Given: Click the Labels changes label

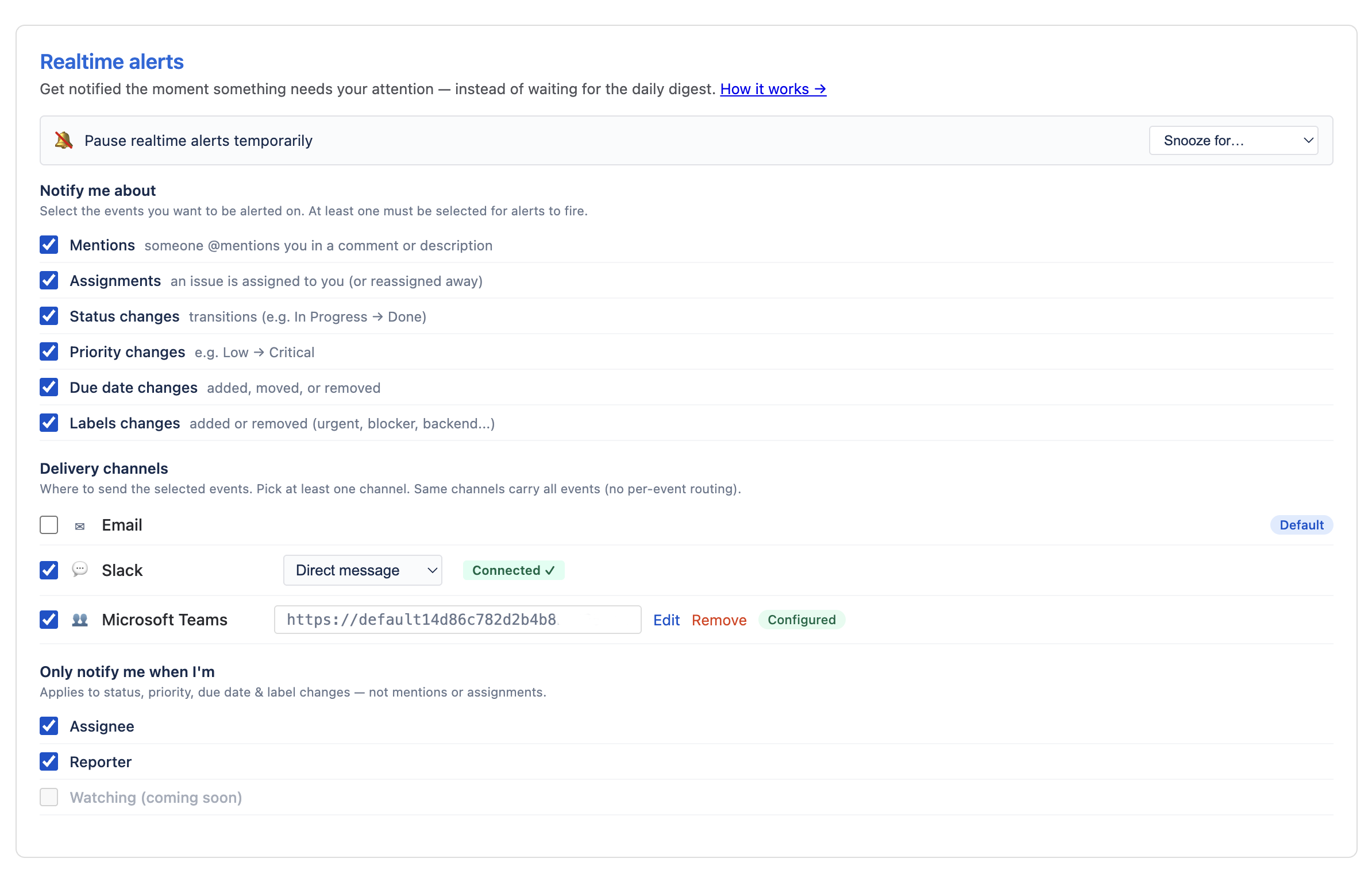Looking at the screenshot, I should [x=125, y=423].
